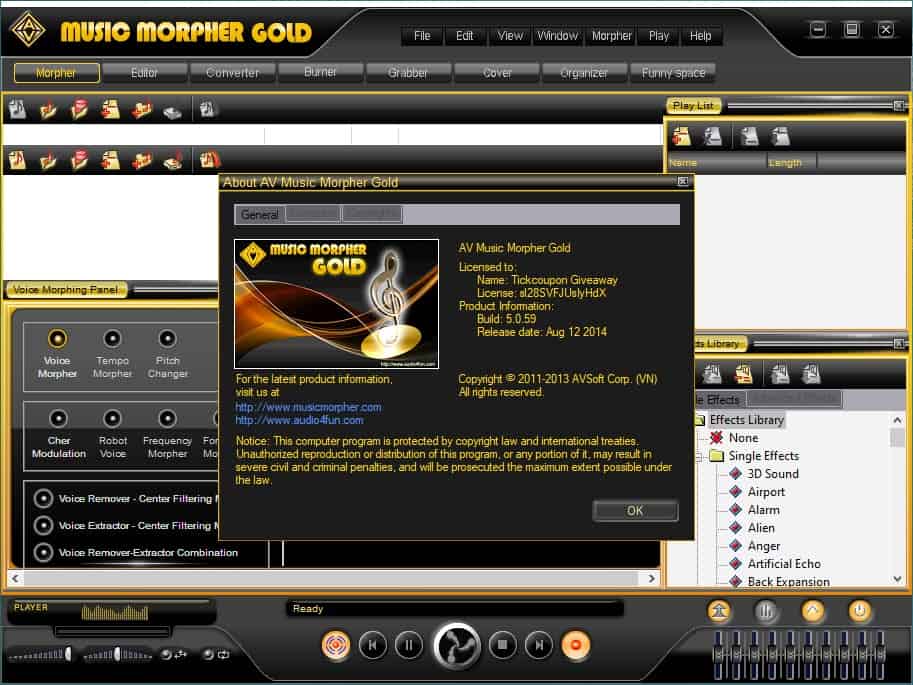Open the Morpher menu
This screenshot has width=913, height=685.
[x=611, y=36]
